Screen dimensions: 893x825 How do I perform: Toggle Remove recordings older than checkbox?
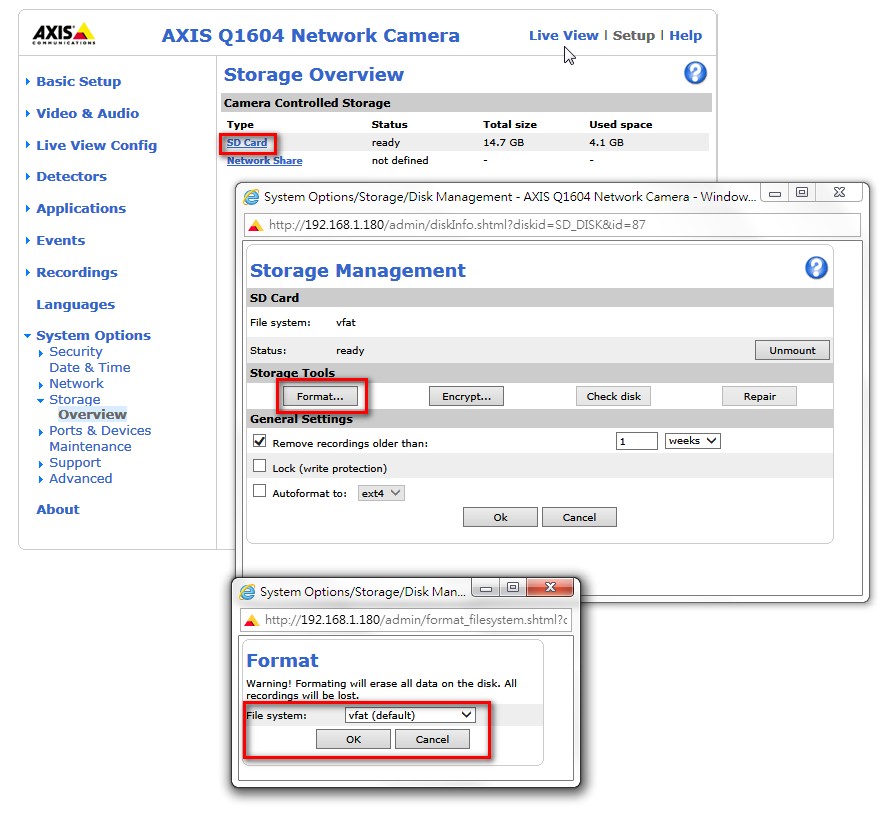[x=260, y=441]
